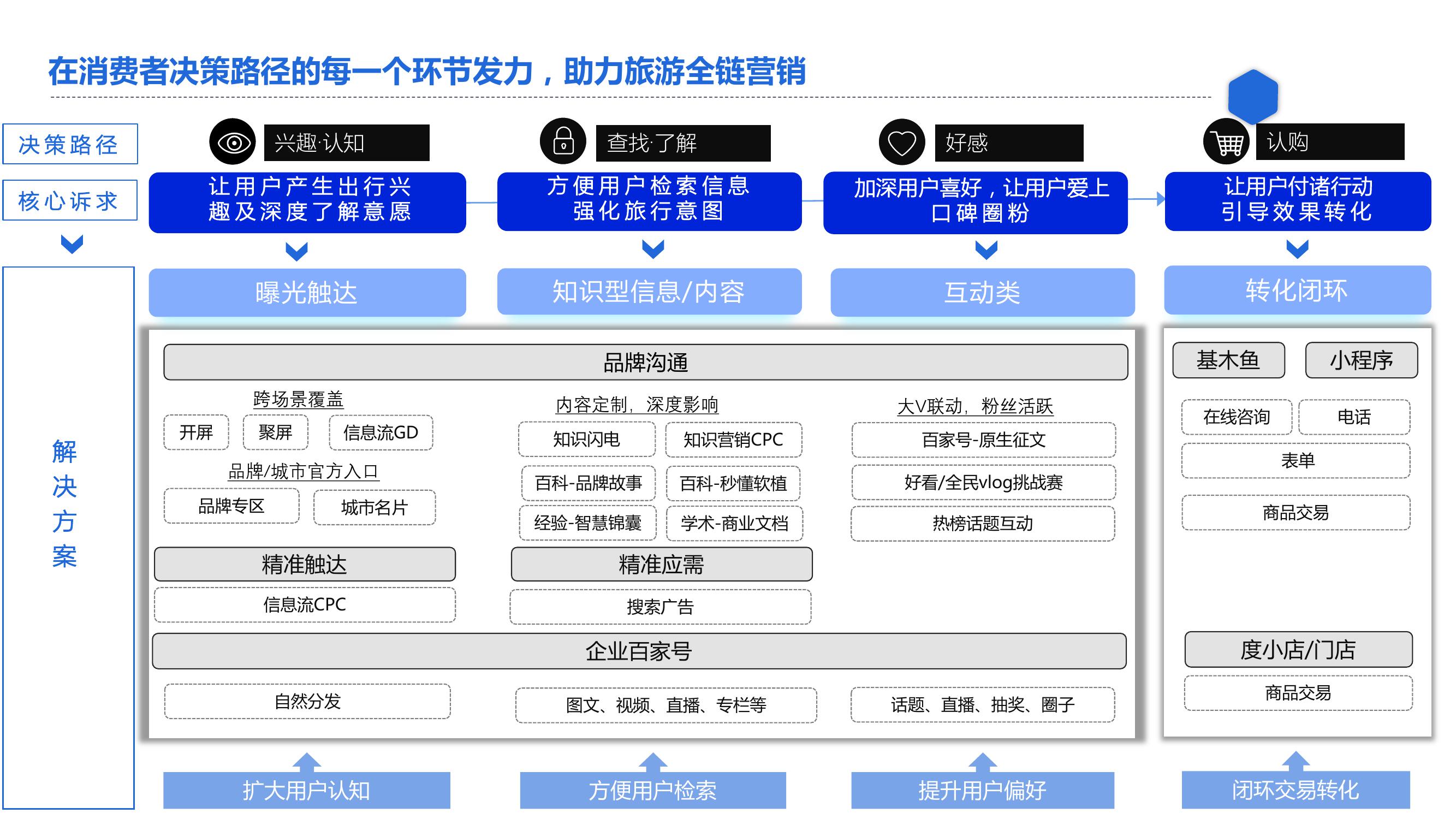1456x819 pixels.
Task: Click the 表单 box
Action: pyautogui.click(x=1295, y=461)
